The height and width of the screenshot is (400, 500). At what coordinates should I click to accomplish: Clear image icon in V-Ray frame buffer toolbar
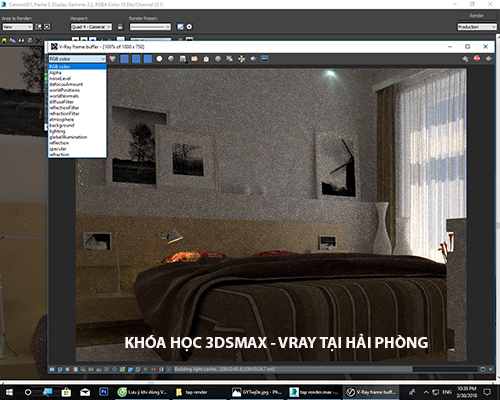point(206,59)
